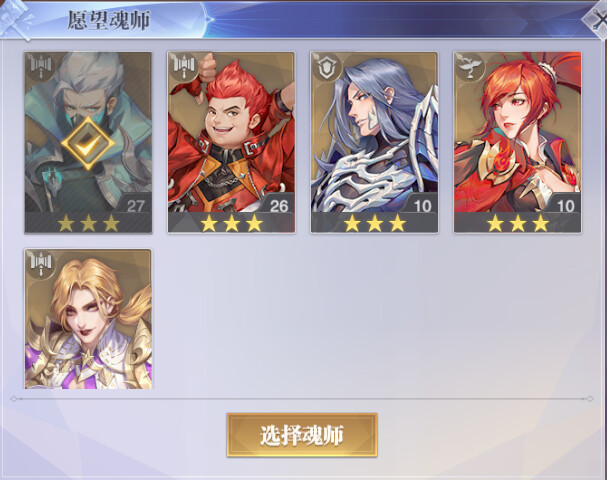Click the level 10 badge on blue-haired card
The height and width of the screenshot is (480, 607).
point(422,205)
